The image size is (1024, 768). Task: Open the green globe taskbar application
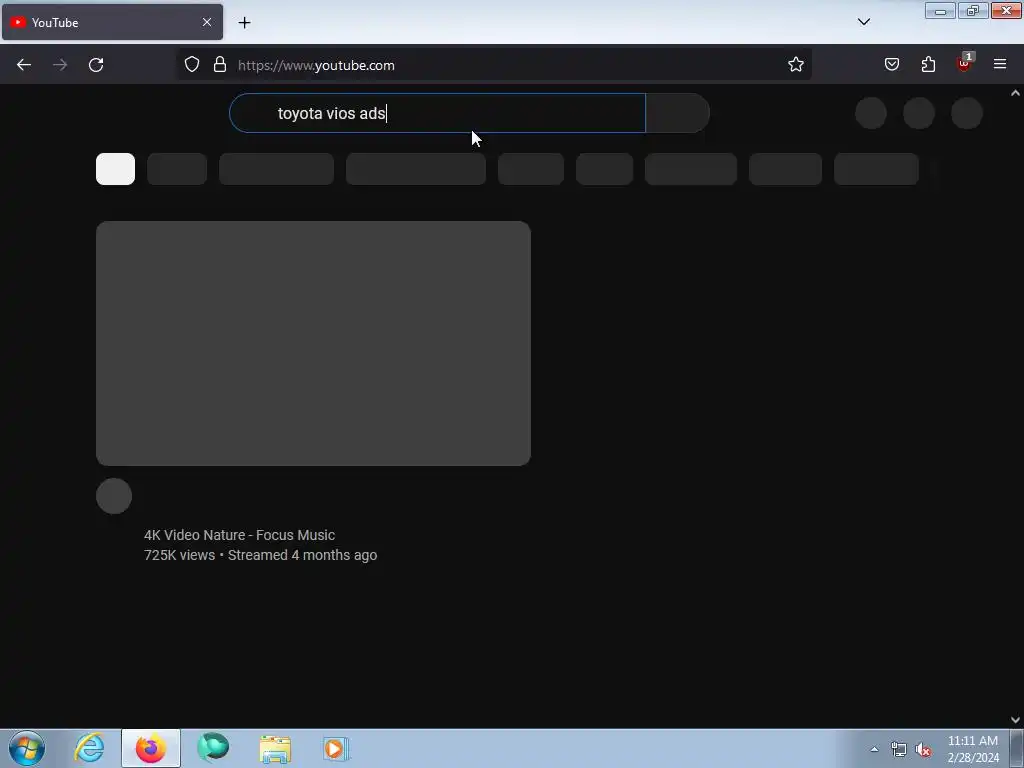point(213,748)
